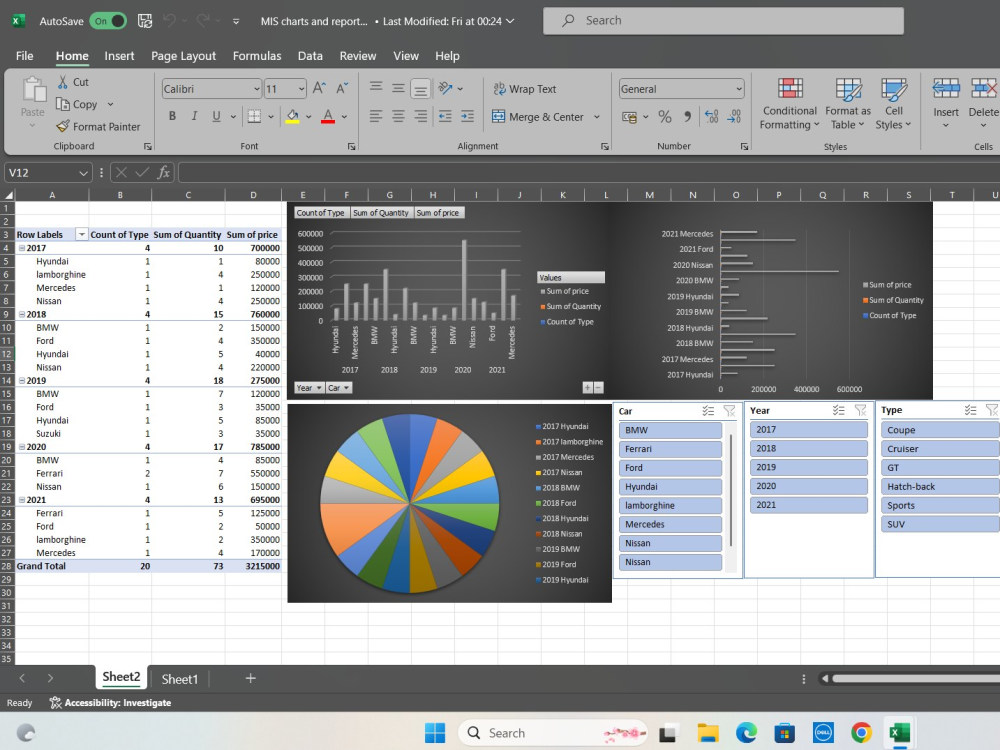Click the Increase Decimal icon
1000x750 pixels.
[709, 116]
